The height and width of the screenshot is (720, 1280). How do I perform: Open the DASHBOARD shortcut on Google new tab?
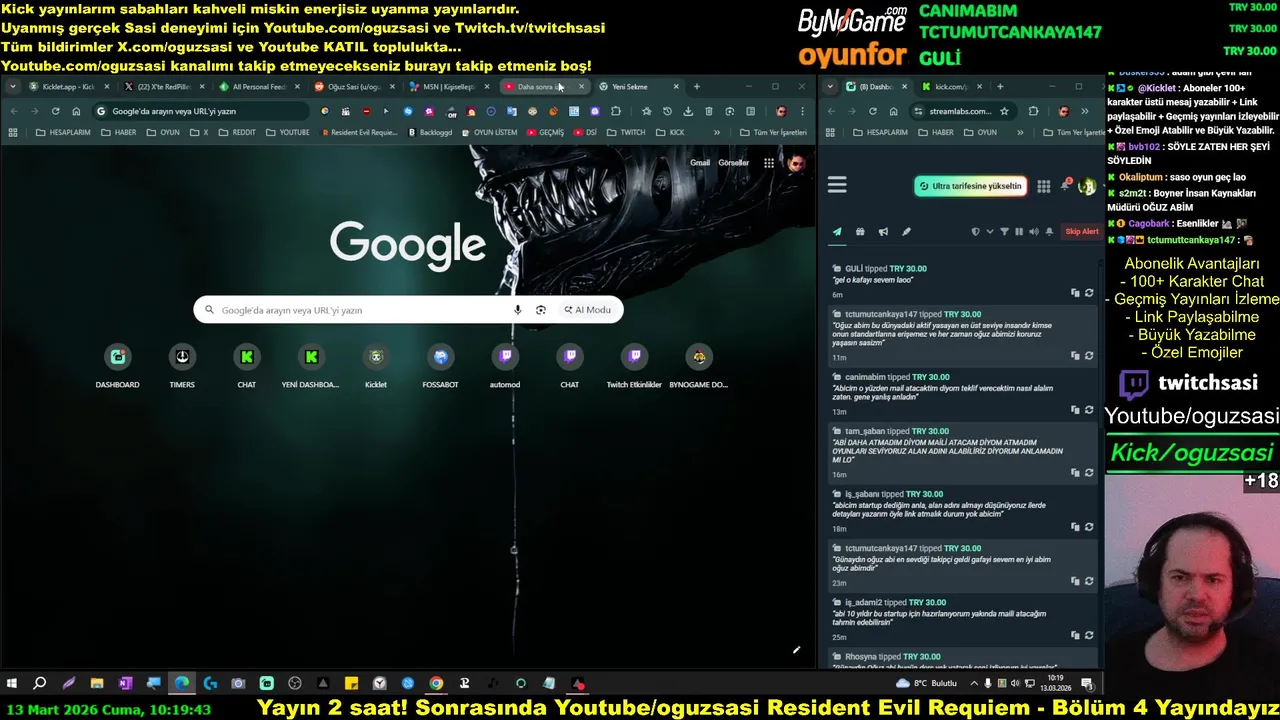click(x=118, y=365)
